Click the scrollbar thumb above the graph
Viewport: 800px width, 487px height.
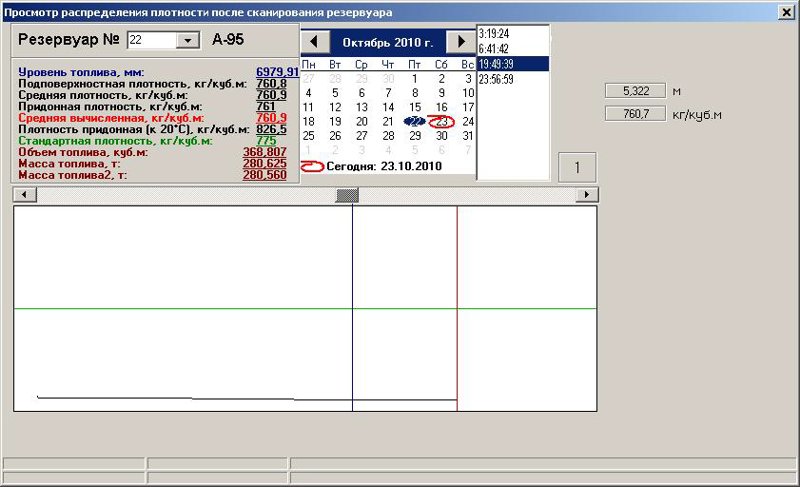[x=347, y=195]
